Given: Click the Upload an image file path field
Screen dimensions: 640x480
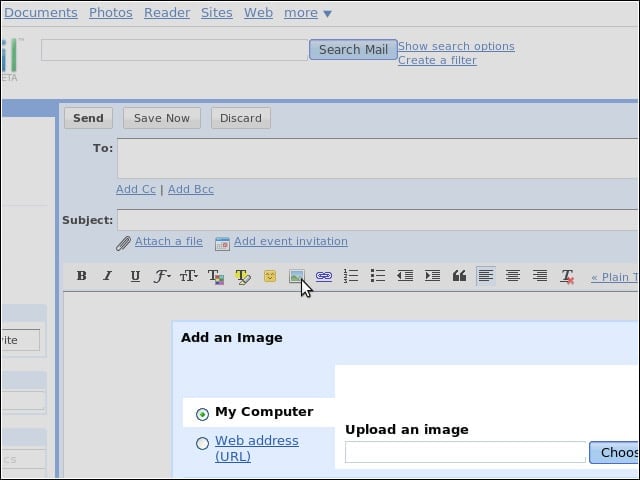Looking at the screenshot, I should (465, 452).
